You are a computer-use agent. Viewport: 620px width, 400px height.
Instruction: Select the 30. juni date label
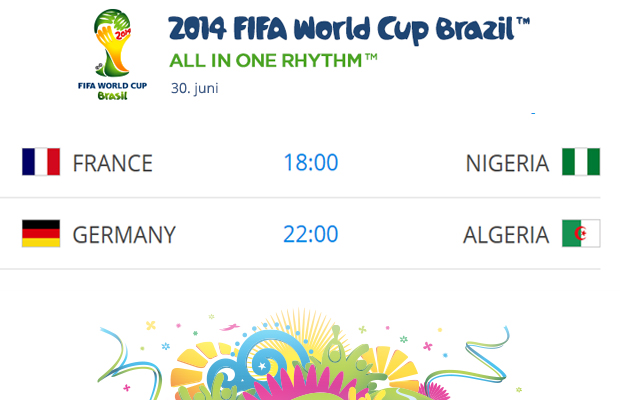[194, 87]
